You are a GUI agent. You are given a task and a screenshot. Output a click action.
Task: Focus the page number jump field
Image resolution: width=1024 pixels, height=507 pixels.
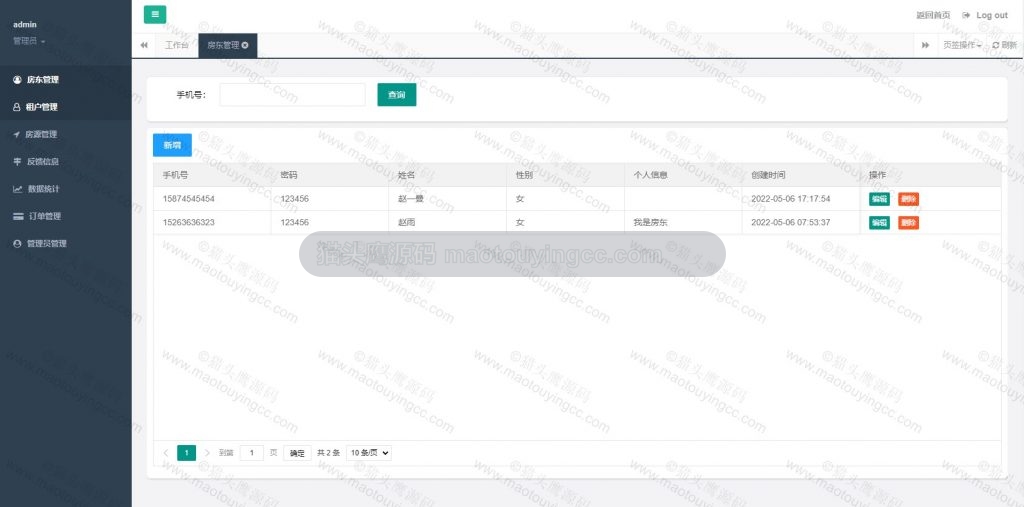(251, 453)
